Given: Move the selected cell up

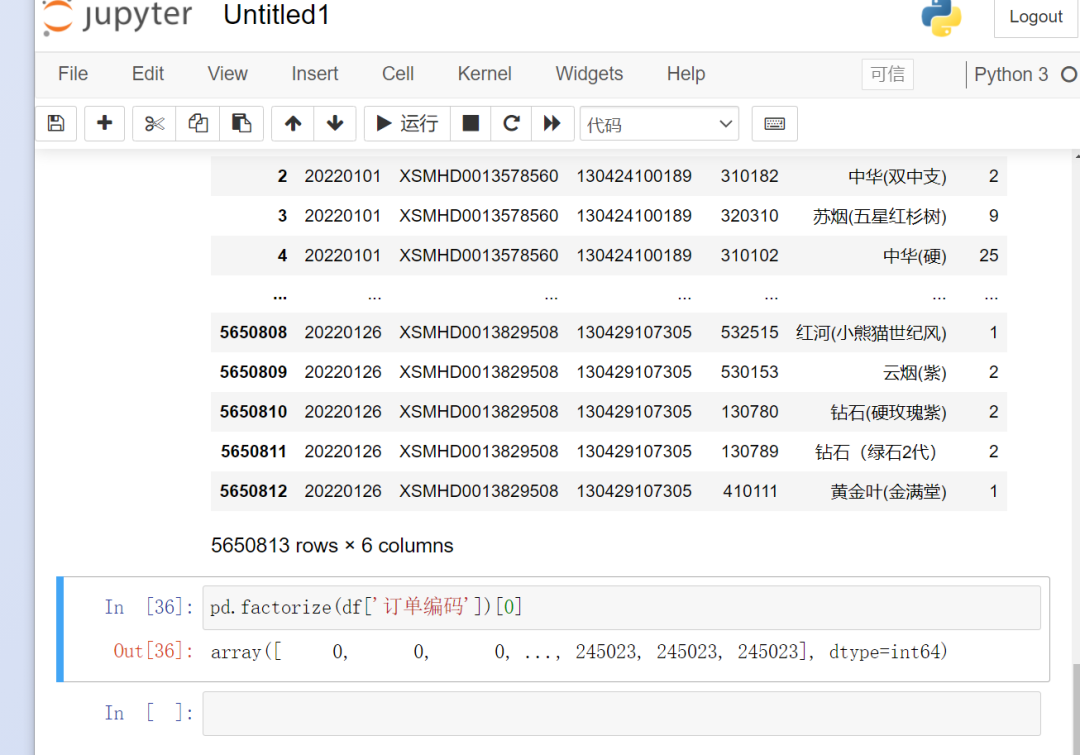Looking at the screenshot, I should coord(290,123).
